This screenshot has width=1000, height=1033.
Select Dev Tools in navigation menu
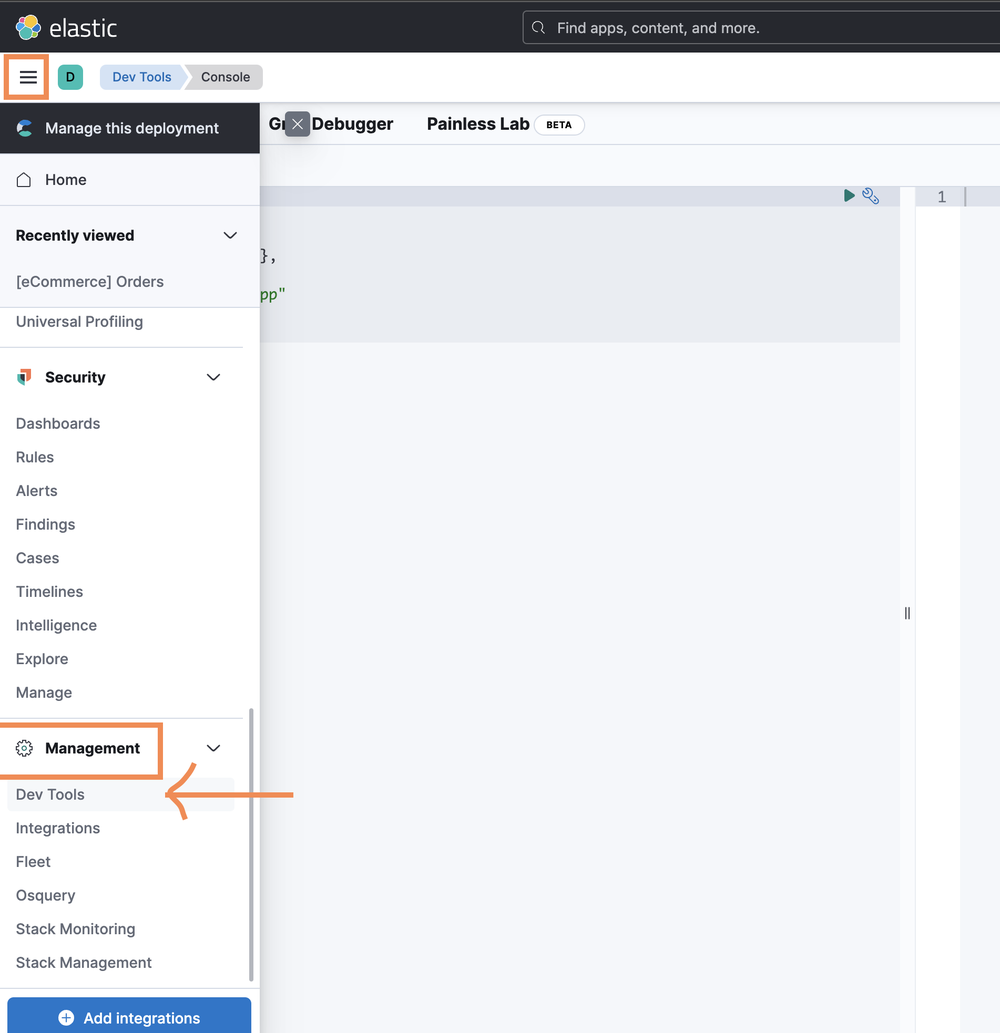point(50,794)
